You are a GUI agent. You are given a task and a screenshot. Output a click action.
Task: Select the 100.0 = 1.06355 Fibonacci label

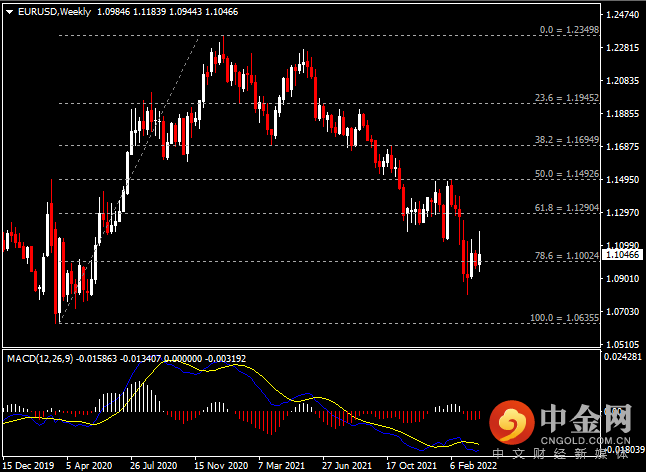tap(564, 318)
